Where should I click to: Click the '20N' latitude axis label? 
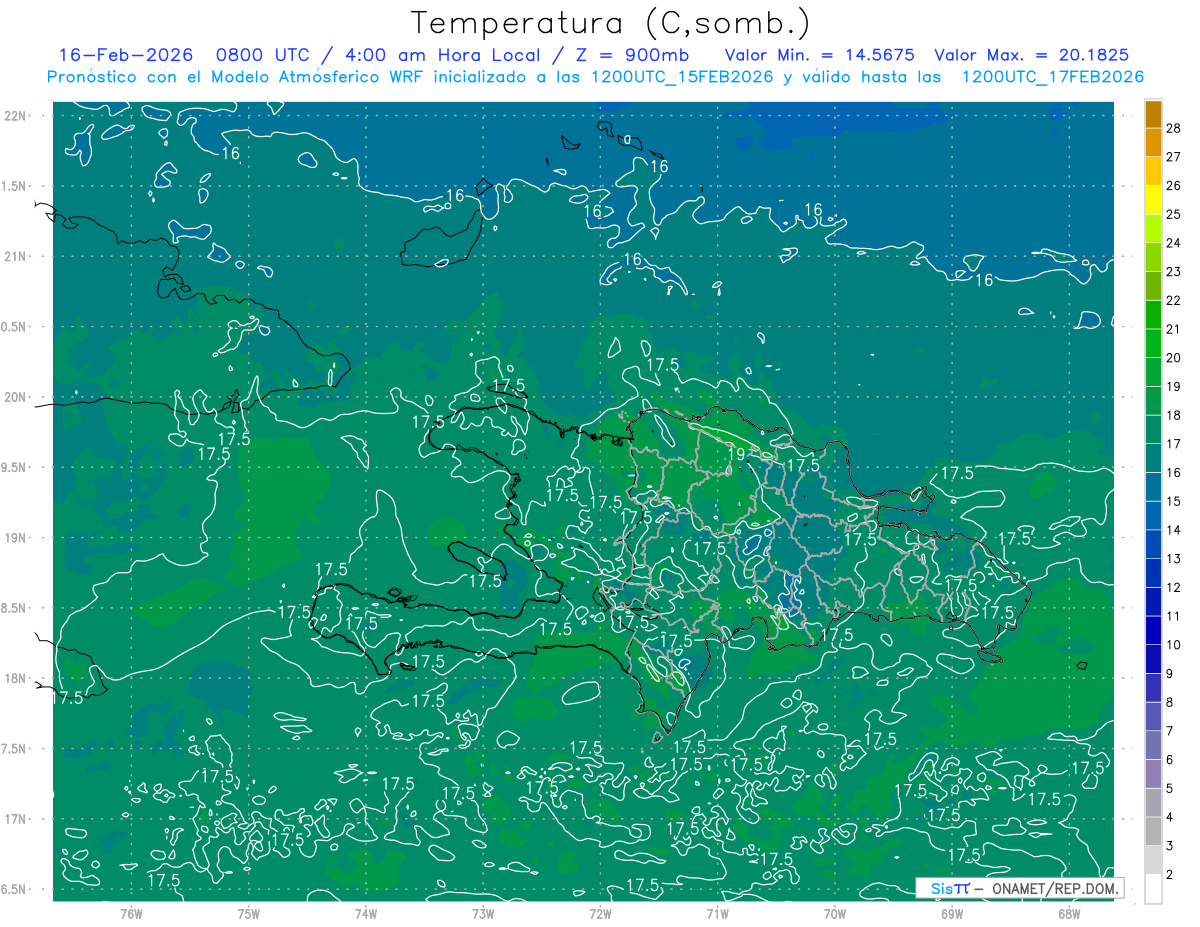(15, 397)
